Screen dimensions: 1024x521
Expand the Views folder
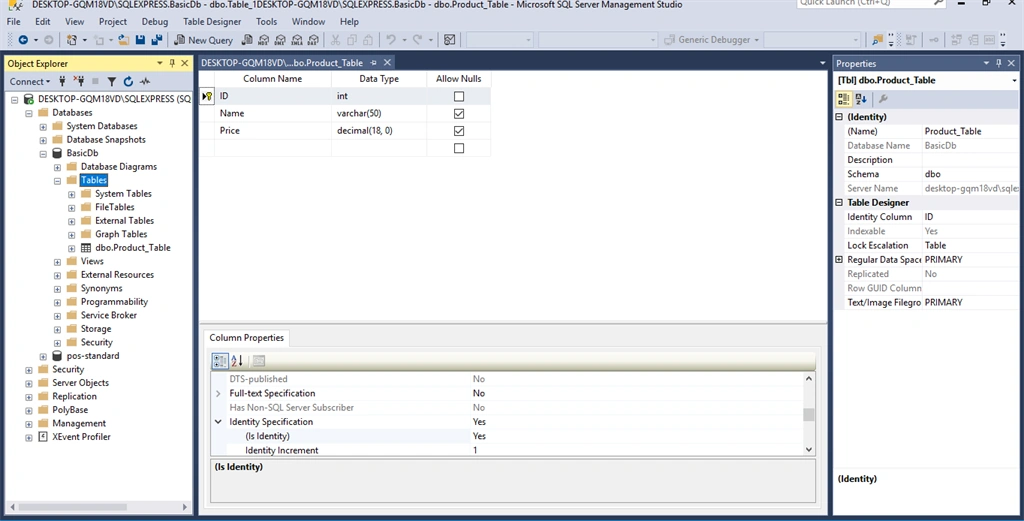(x=57, y=262)
